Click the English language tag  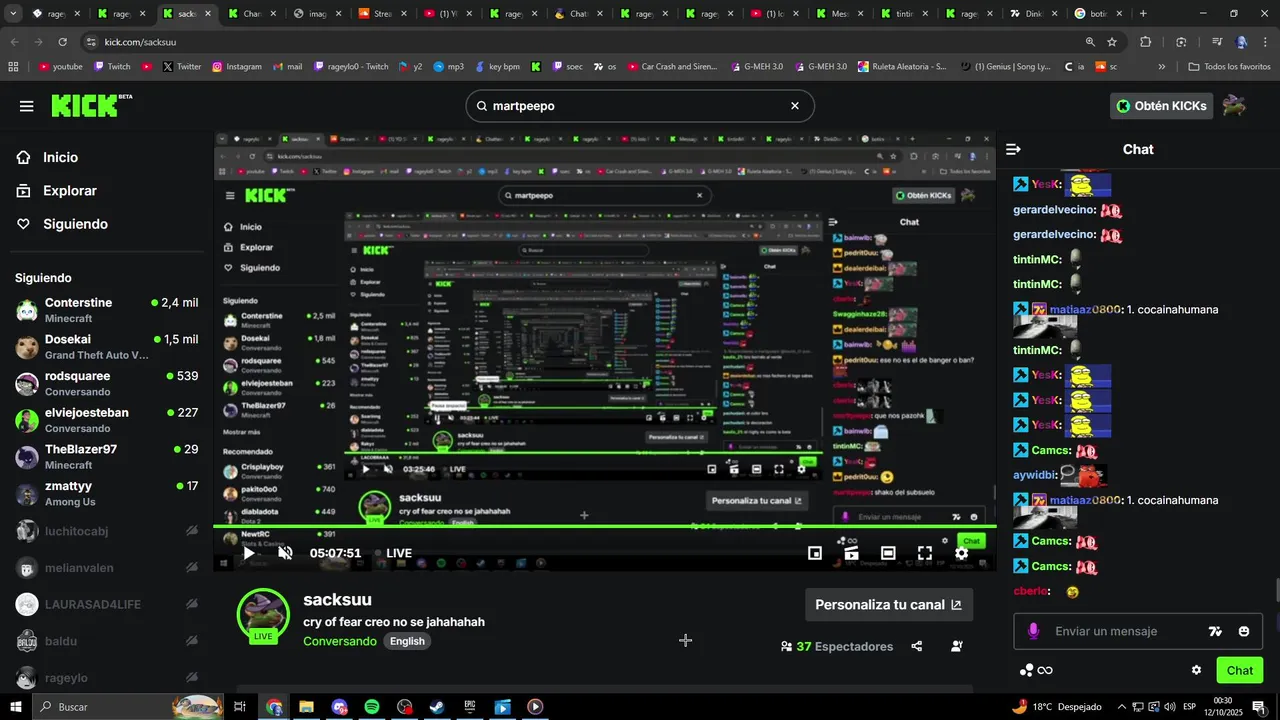tap(407, 641)
